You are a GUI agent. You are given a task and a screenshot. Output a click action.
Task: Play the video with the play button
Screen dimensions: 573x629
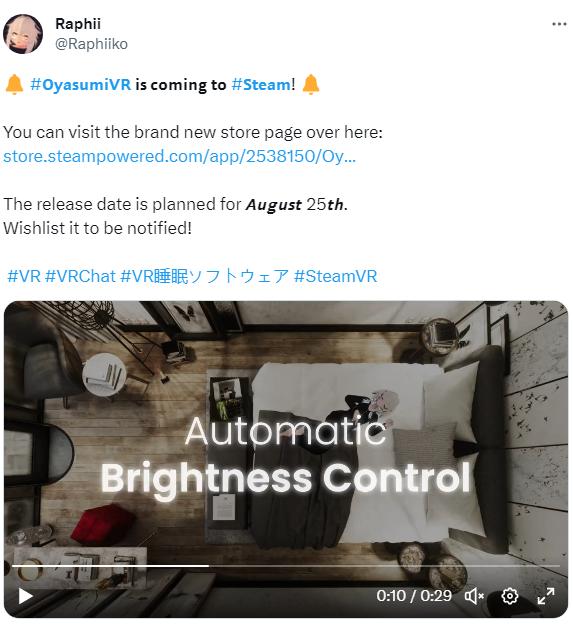26,596
